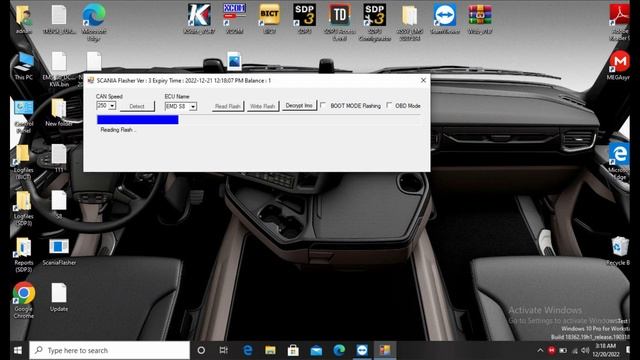
Task: Launch the SDP3 desktop shortcut
Action: tap(304, 19)
